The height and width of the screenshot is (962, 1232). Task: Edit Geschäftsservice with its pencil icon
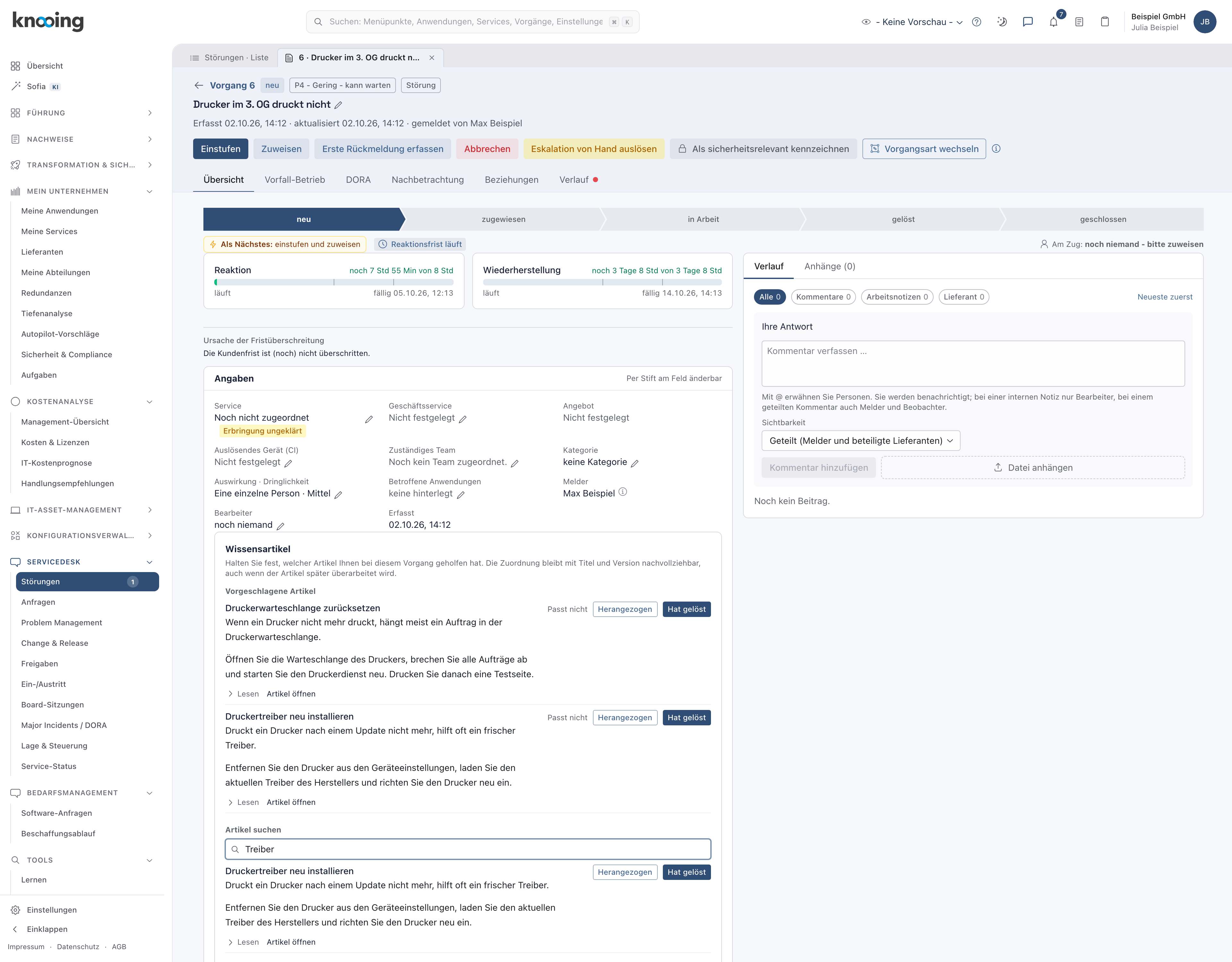coord(463,419)
